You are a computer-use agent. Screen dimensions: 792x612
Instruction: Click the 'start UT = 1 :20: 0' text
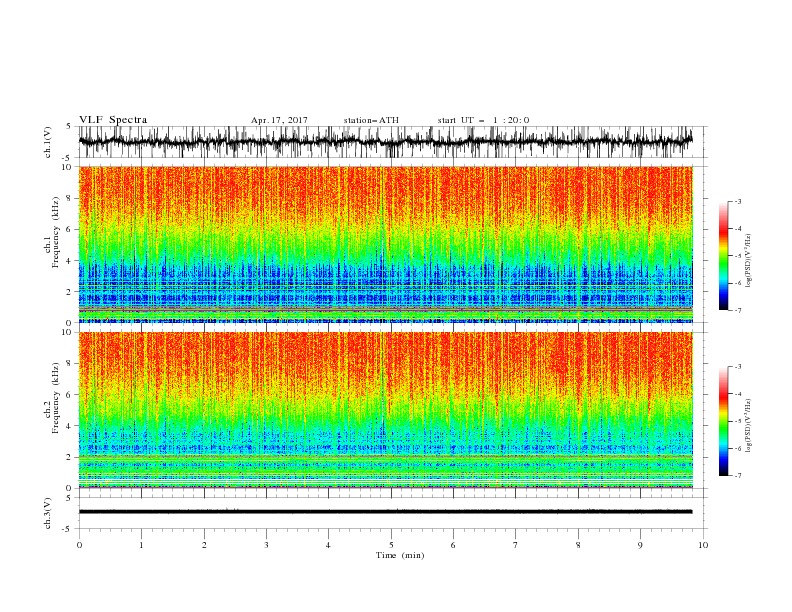pyautogui.click(x=483, y=120)
